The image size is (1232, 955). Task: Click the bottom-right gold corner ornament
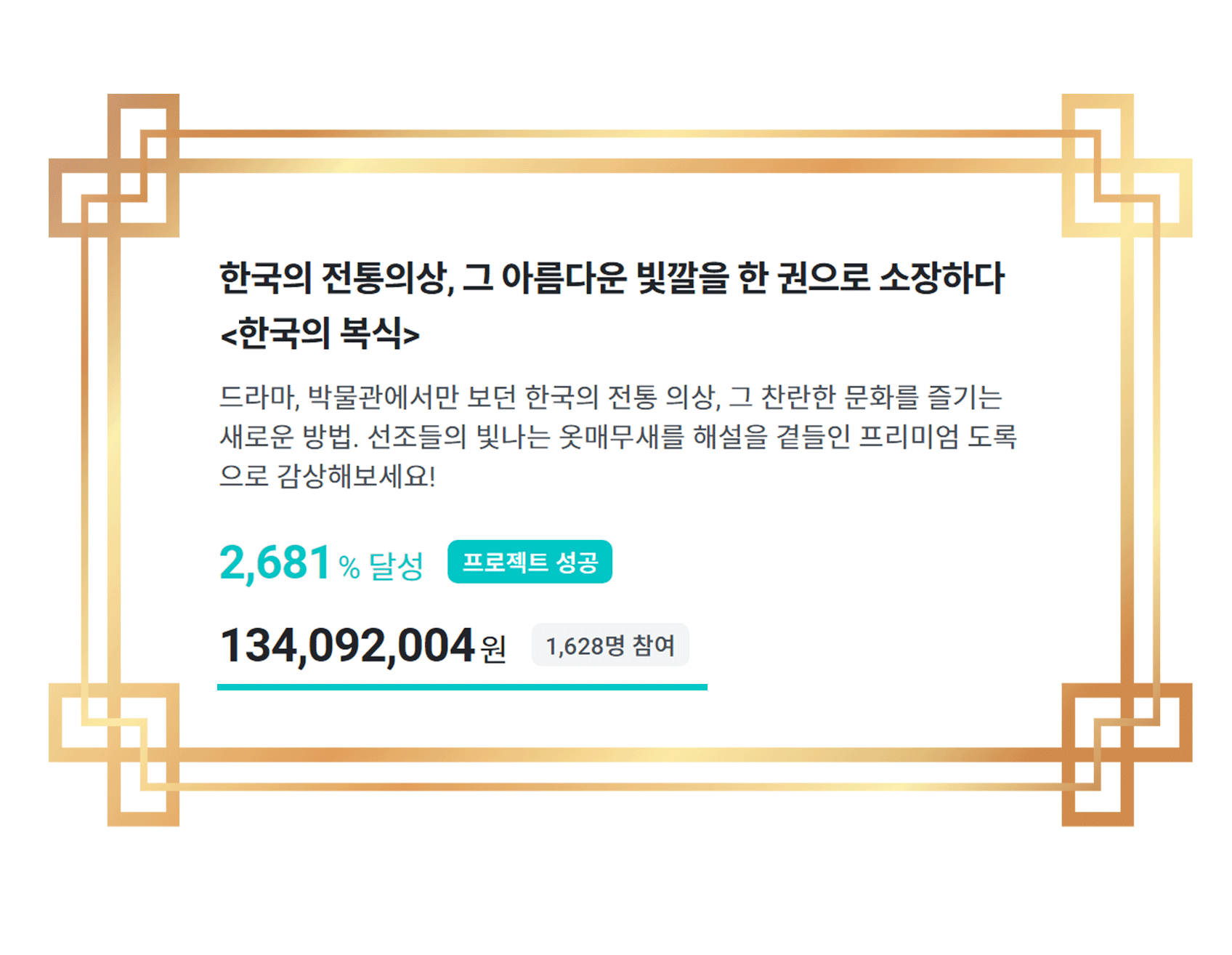click(x=1126, y=754)
